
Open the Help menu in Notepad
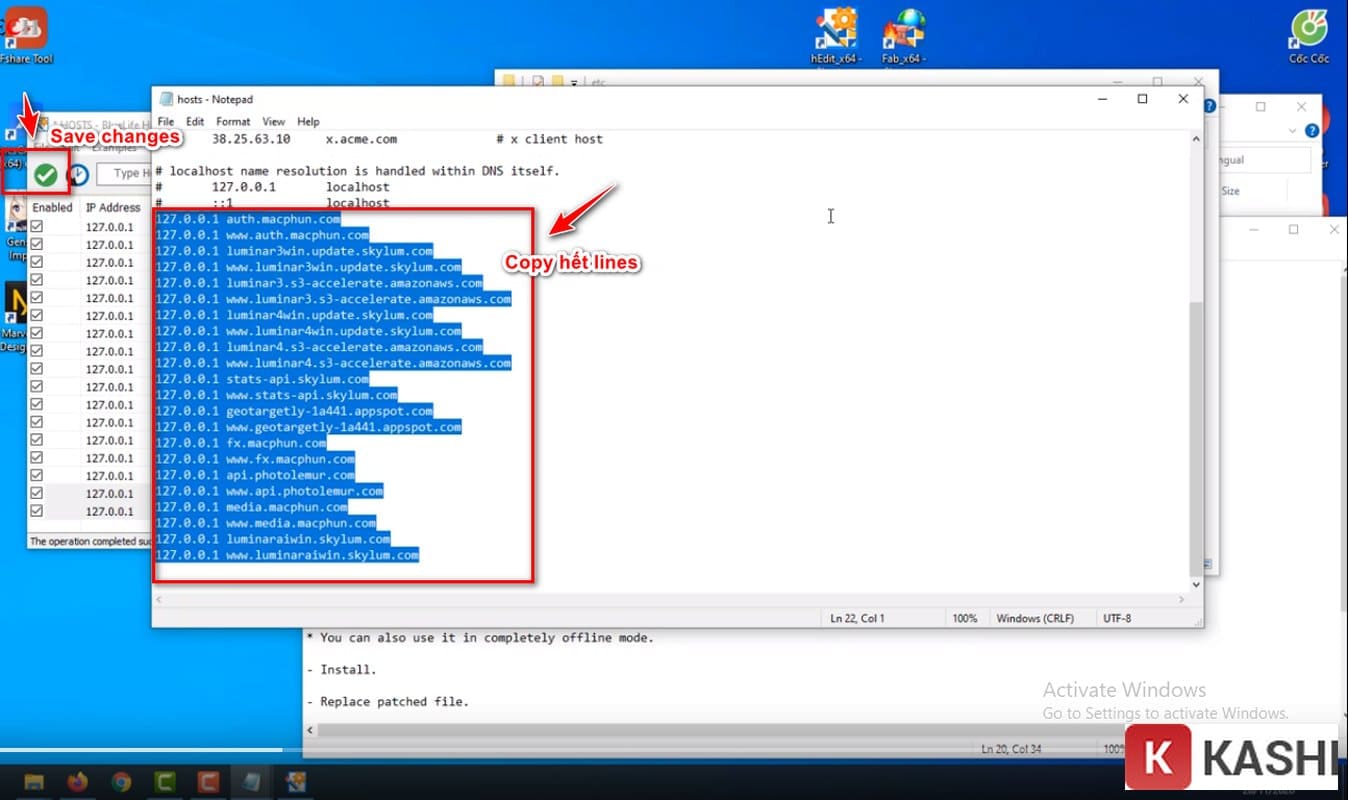[x=308, y=121]
